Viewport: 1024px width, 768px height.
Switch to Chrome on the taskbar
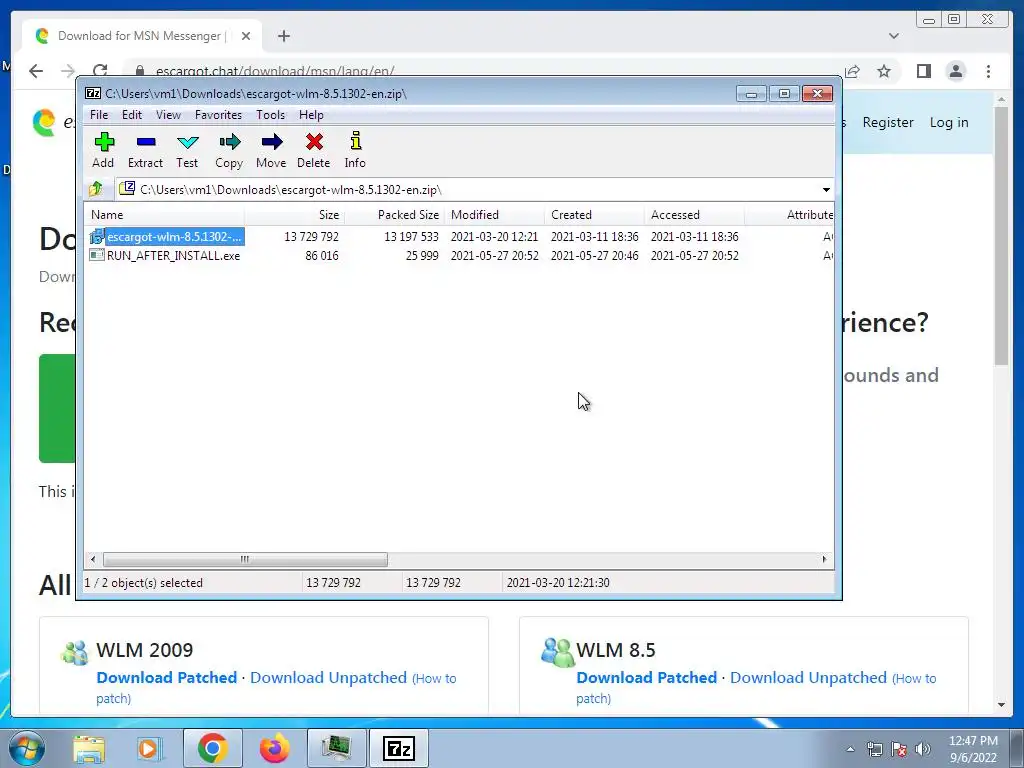click(x=212, y=748)
